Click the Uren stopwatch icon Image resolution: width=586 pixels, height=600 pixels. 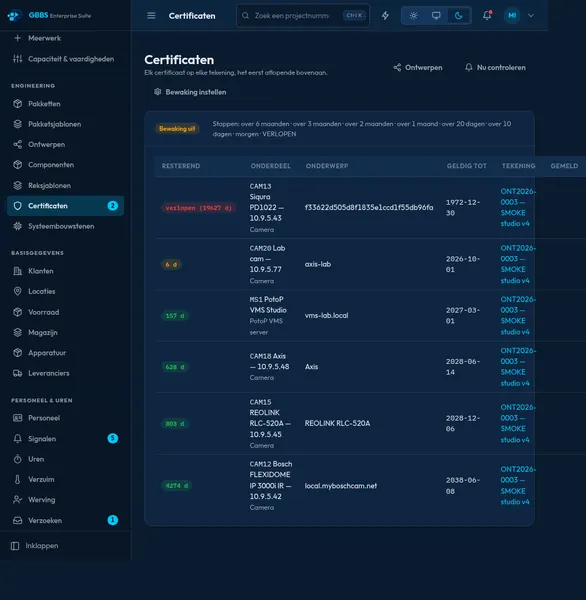pos(18,459)
